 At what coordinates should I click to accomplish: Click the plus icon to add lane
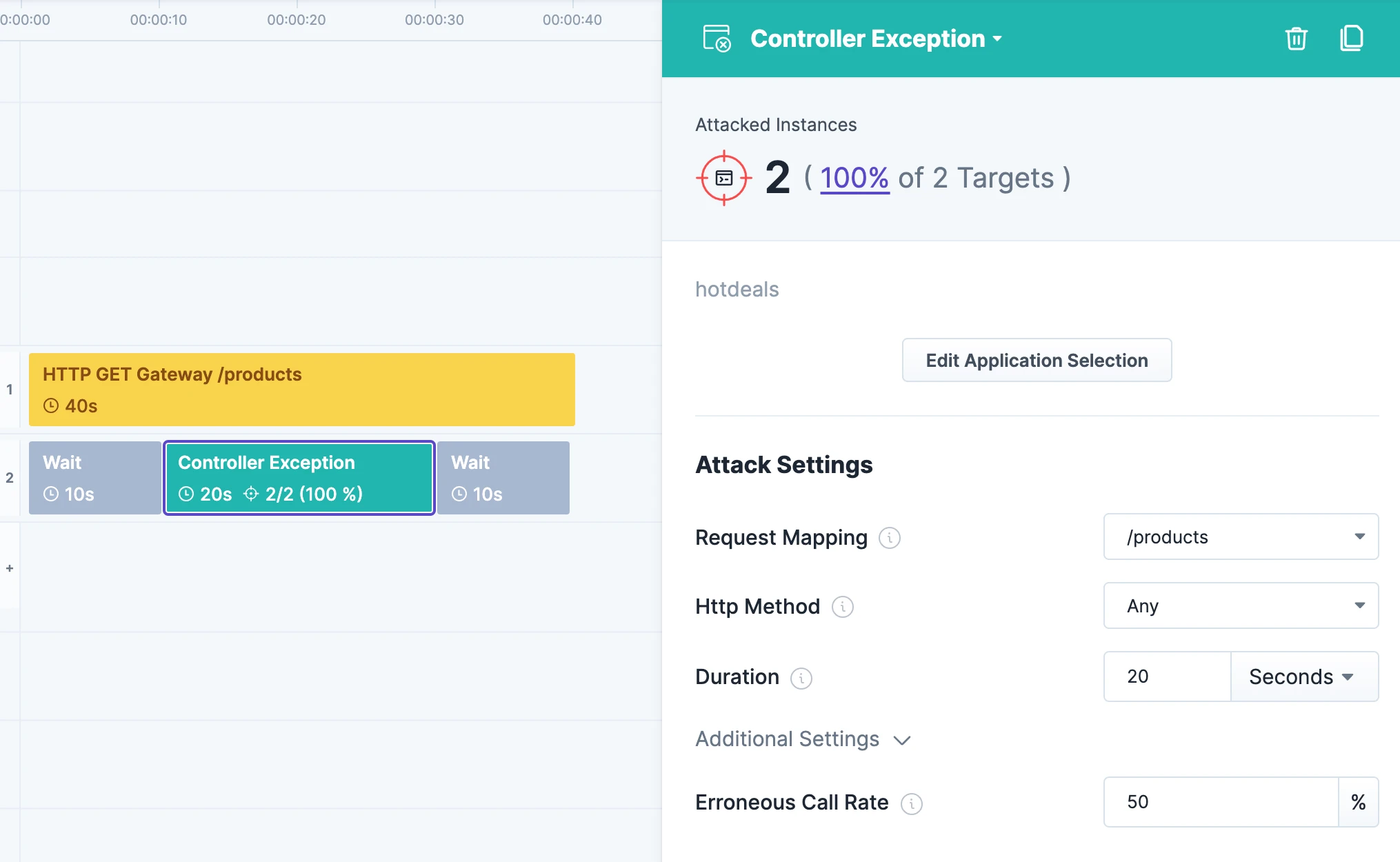pos(10,568)
